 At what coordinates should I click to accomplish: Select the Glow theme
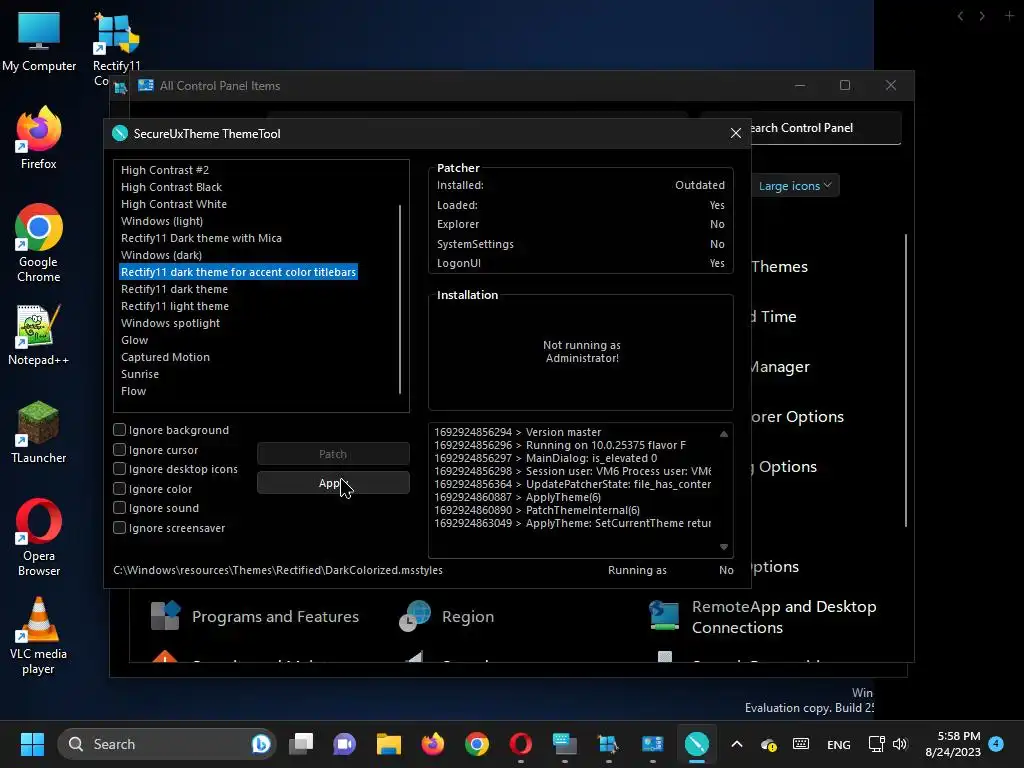135,340
